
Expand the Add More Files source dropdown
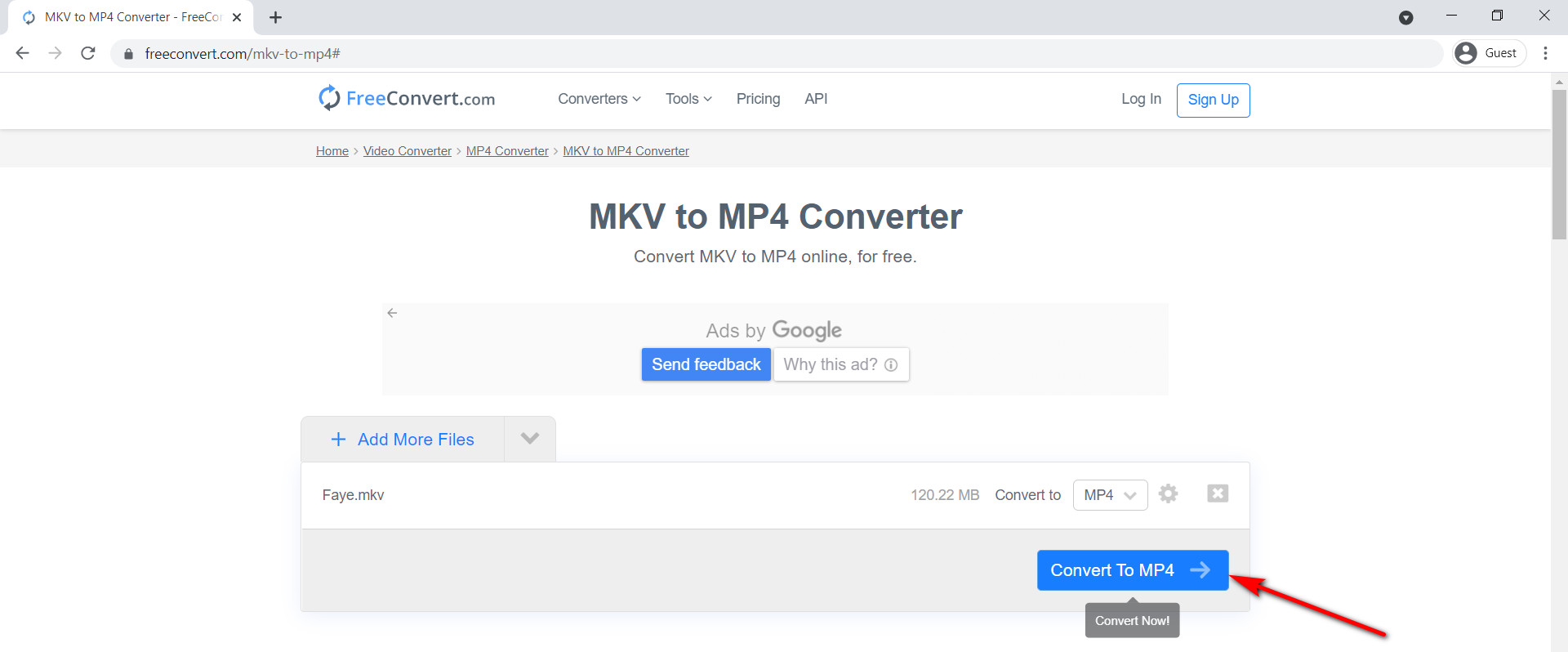coord(530,439)
